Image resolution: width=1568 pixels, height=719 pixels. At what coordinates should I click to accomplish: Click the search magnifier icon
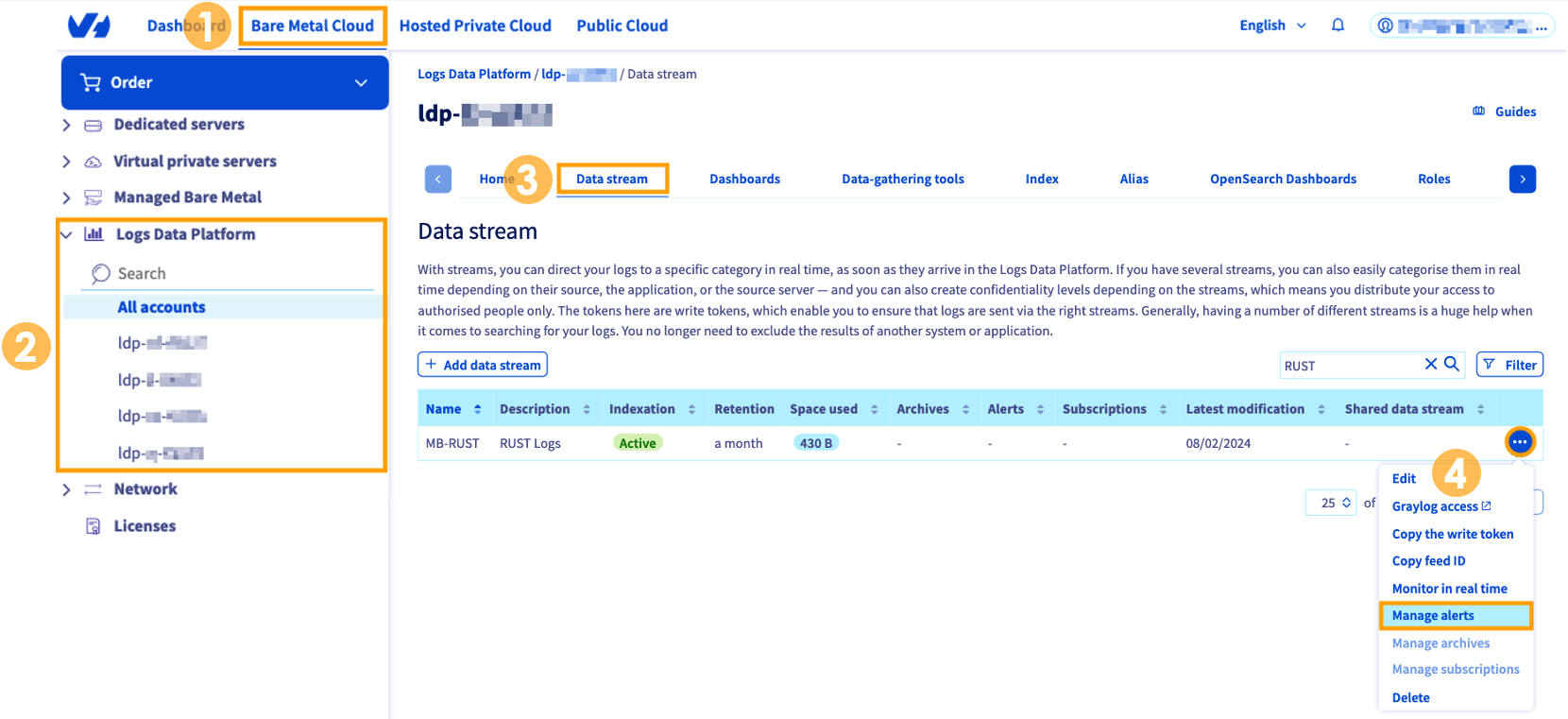tap(1452, 364)
